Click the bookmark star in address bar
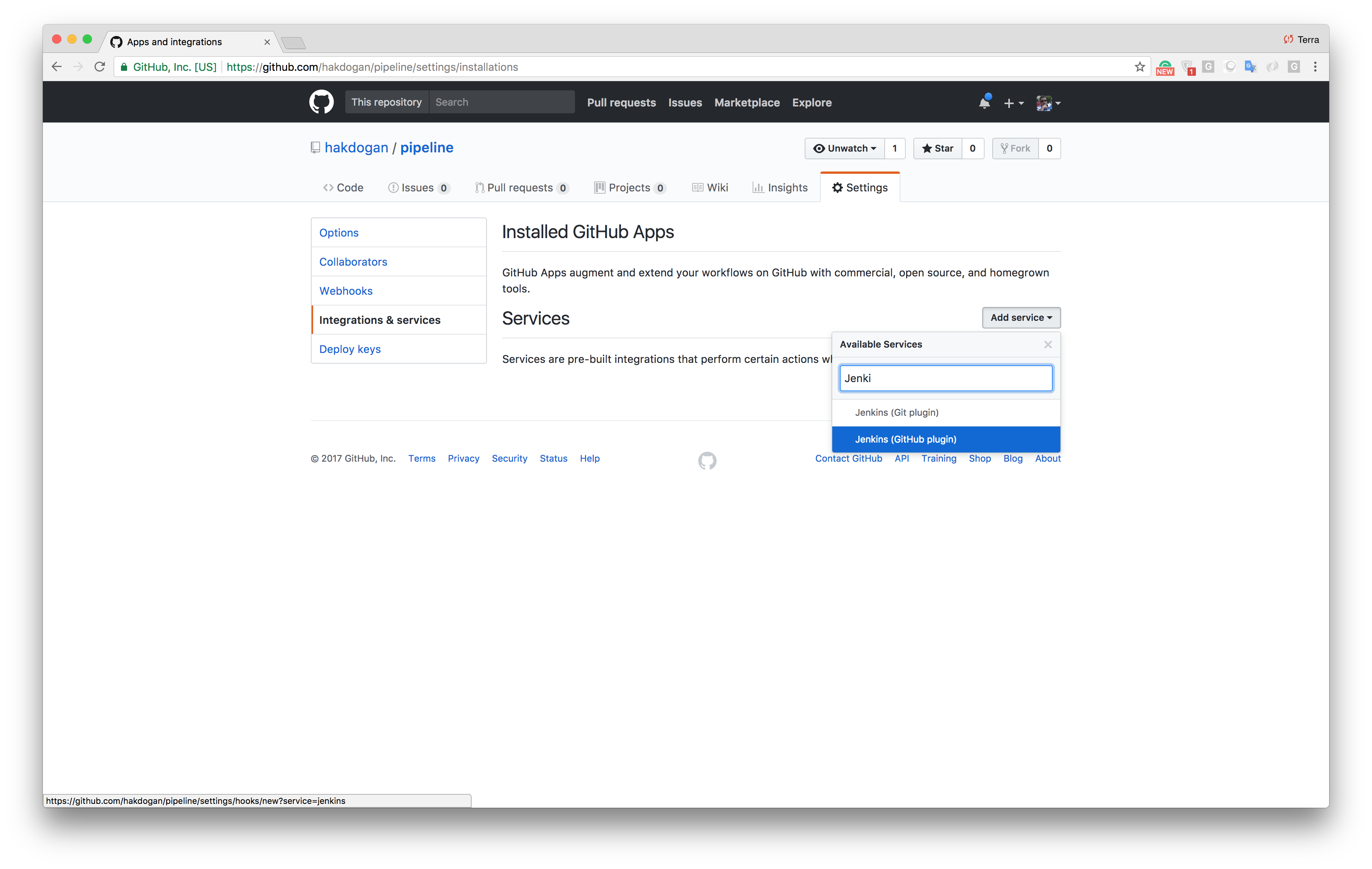 coord(1140,67)
